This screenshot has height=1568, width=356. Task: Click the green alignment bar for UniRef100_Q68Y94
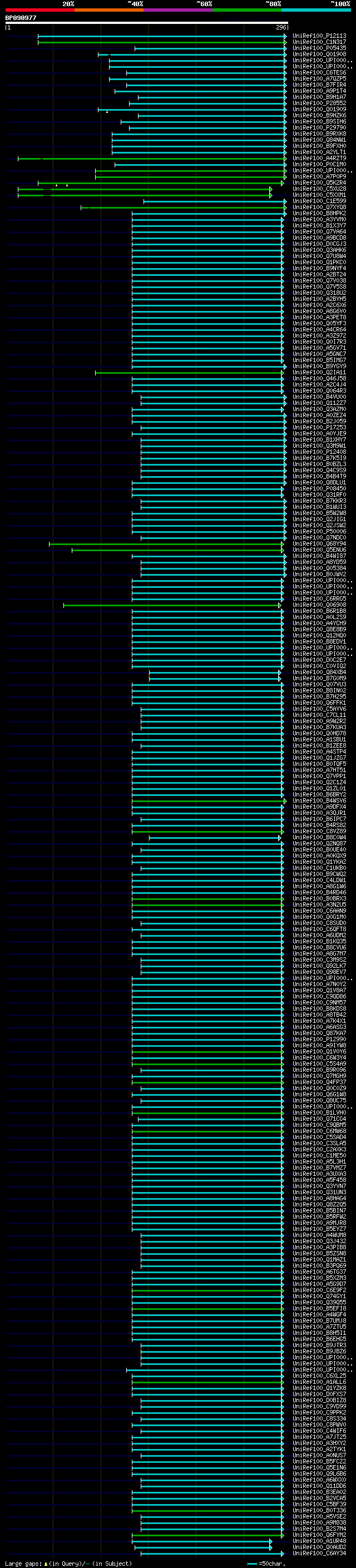pyautogui.click(x=166, y=543)
